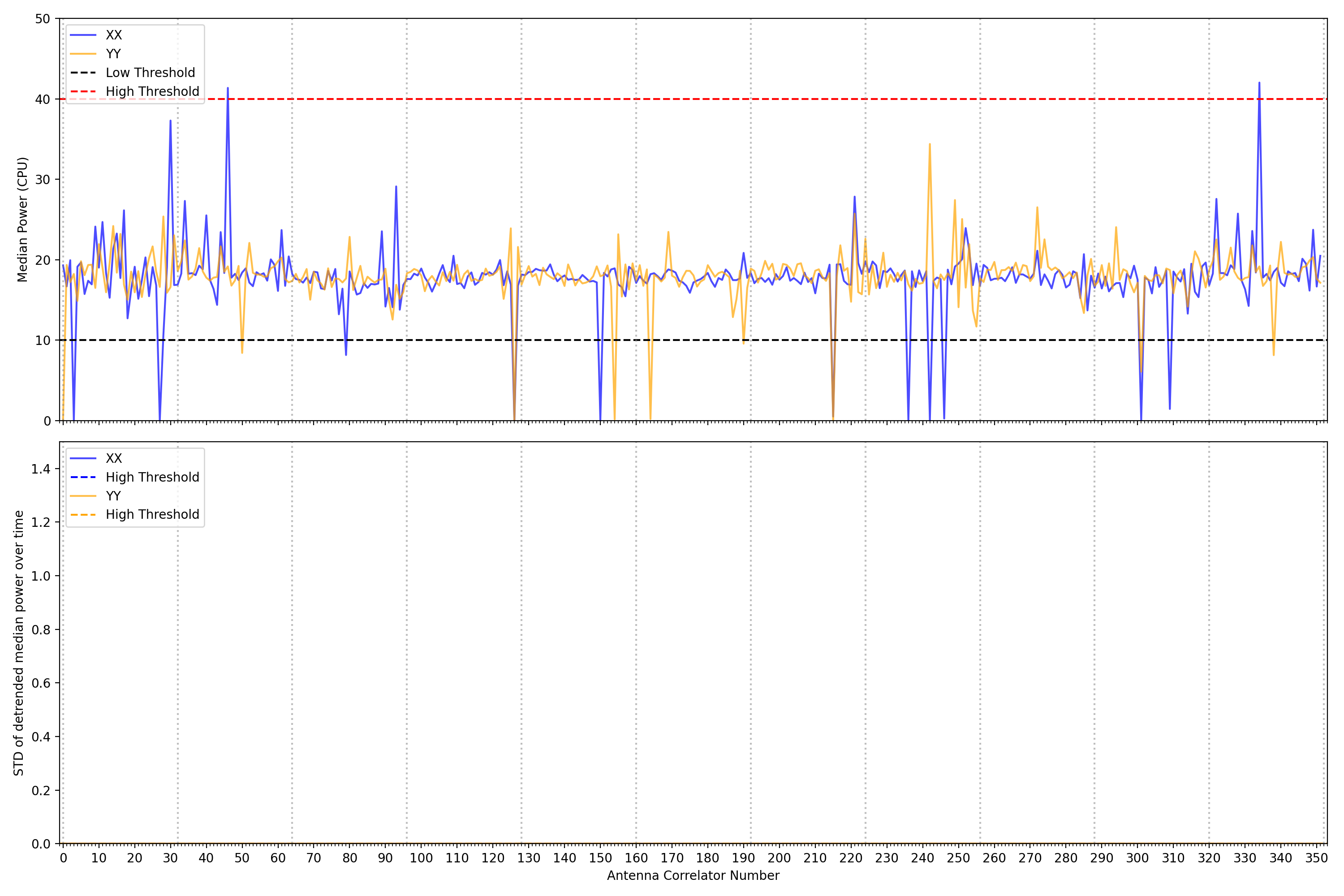Click the tallest blue XX spike above 40
The height and width of the screenshot is (896, 1344).
pos(1259,83)
